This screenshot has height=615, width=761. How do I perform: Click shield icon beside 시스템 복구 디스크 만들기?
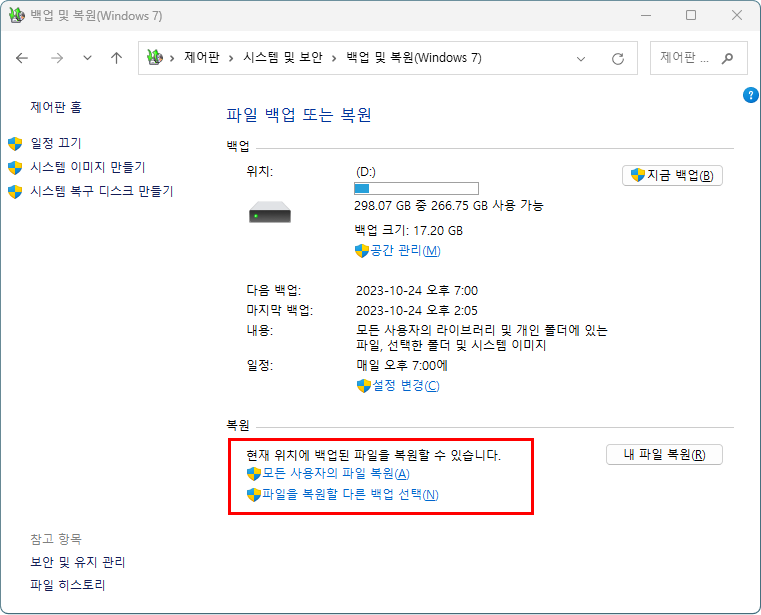(x=15, y=191)
